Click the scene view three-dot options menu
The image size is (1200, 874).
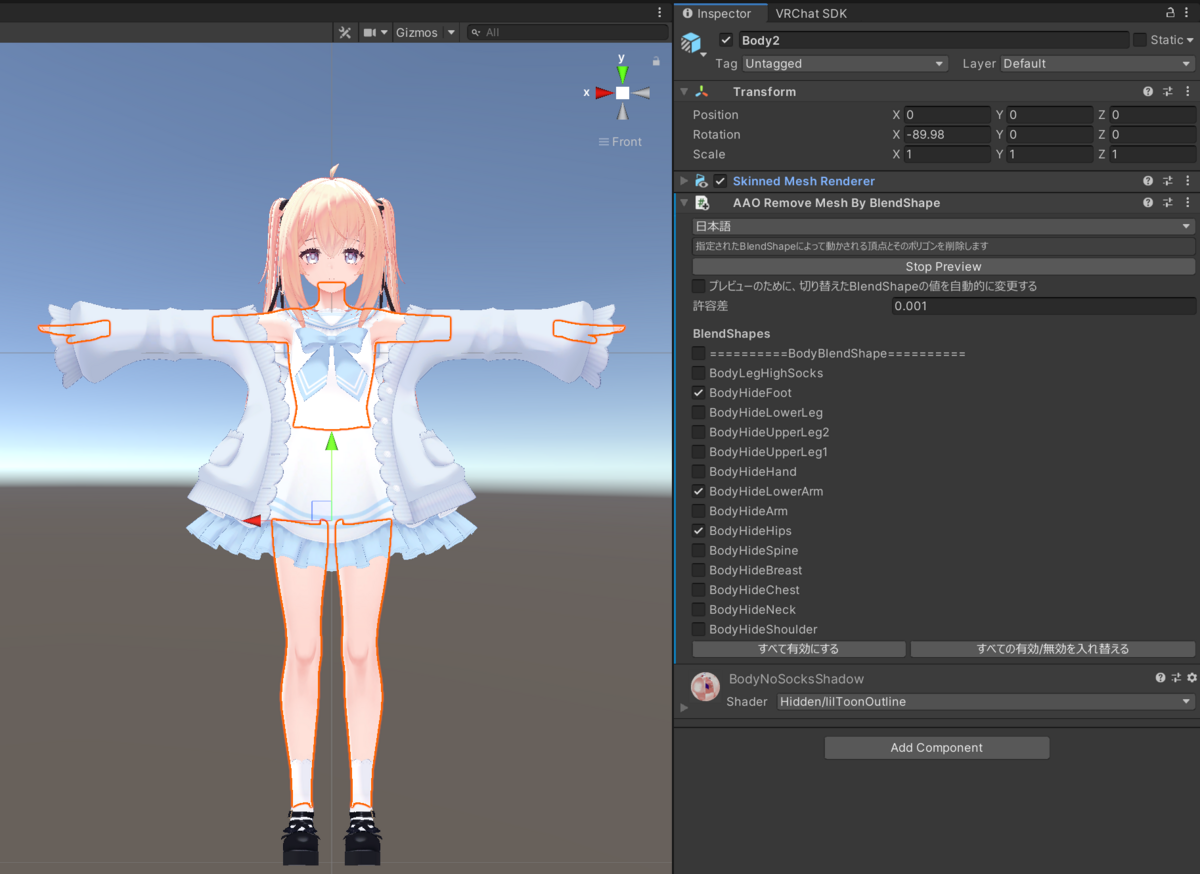tap(659, 12)
